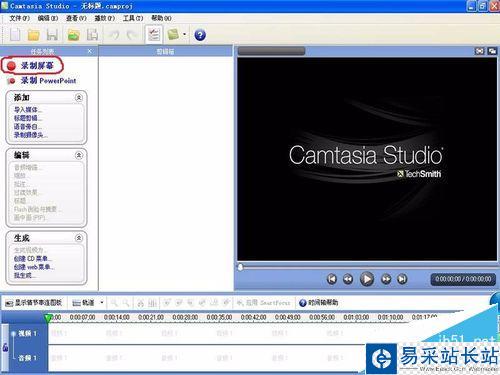Click the green playhead marker on the timeline

tap(49, 318)
